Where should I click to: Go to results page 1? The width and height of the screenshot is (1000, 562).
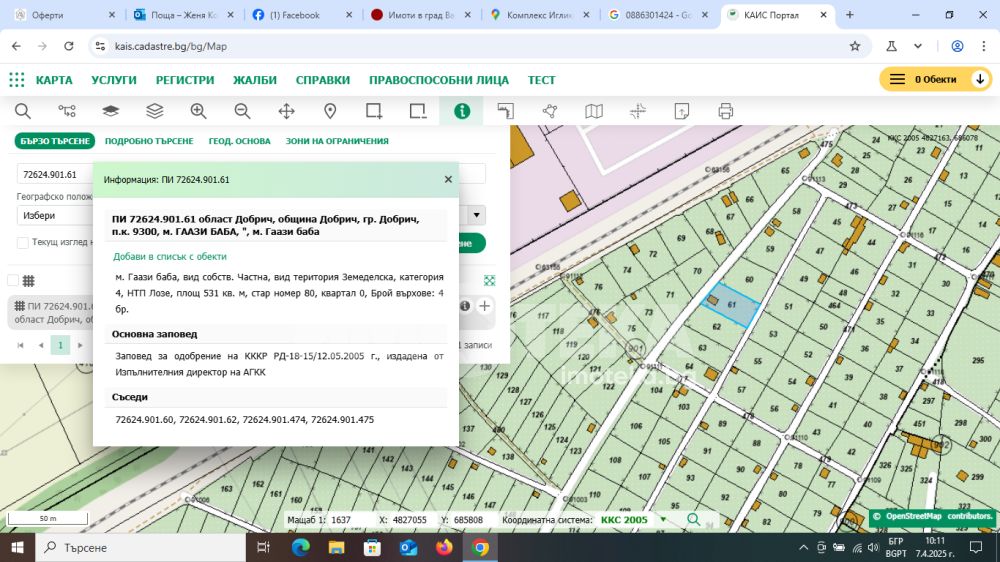[x=60, y=345]
